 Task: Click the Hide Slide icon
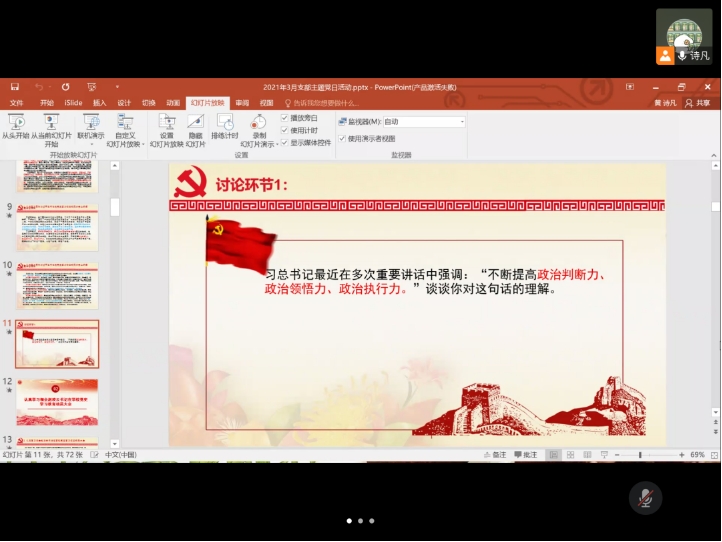tap(195, 125)
